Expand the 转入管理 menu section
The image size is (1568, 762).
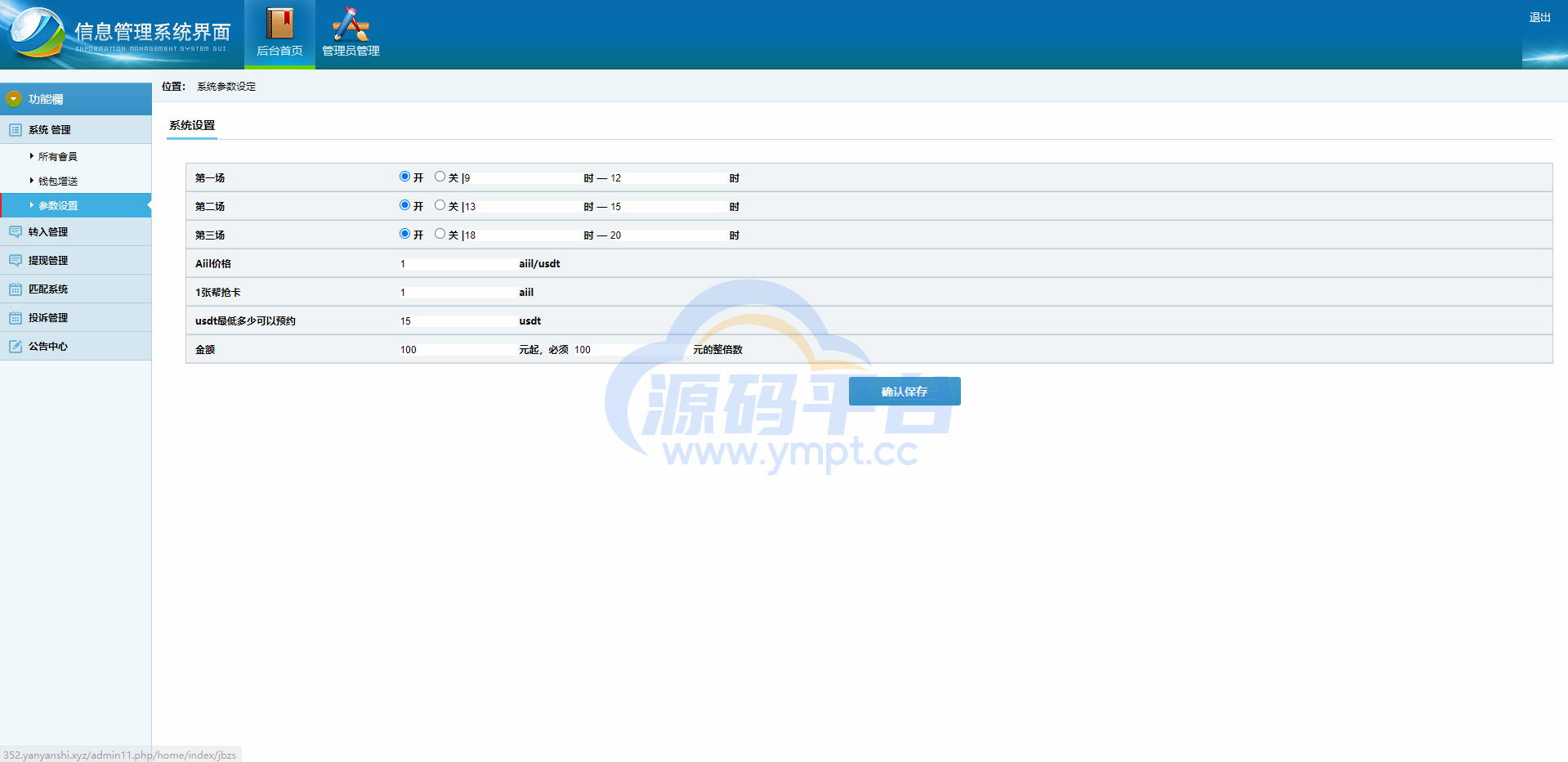point(76,232)
